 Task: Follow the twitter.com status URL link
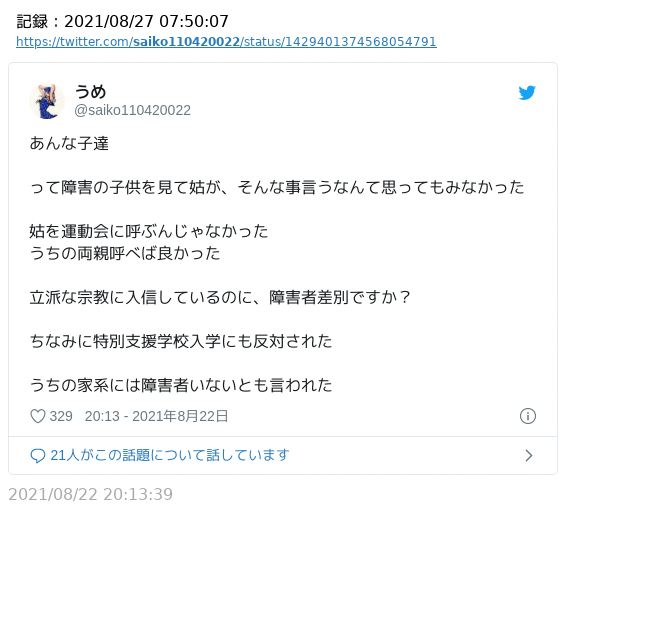coord(226,42)
